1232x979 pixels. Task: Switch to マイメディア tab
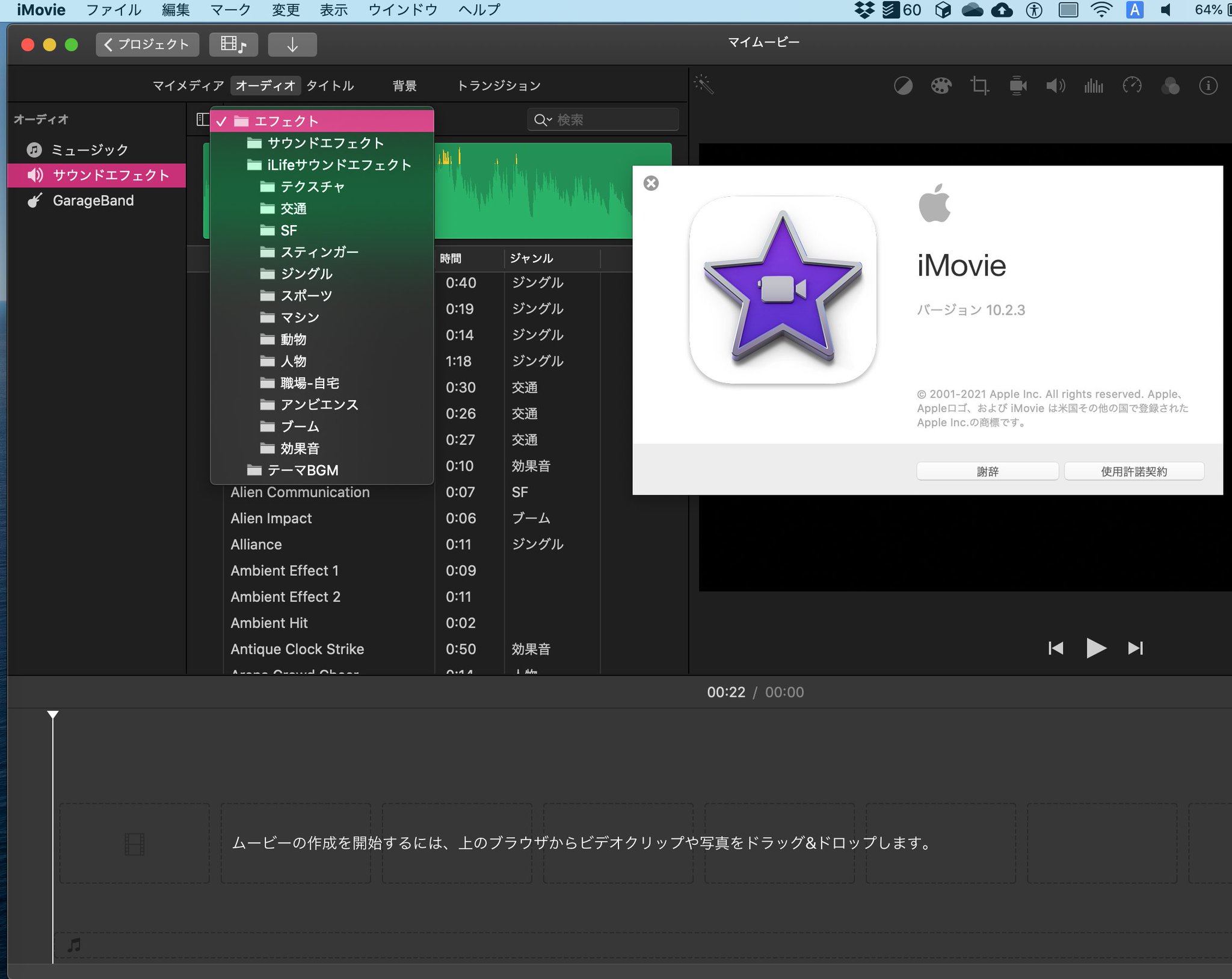click(188, 85)
